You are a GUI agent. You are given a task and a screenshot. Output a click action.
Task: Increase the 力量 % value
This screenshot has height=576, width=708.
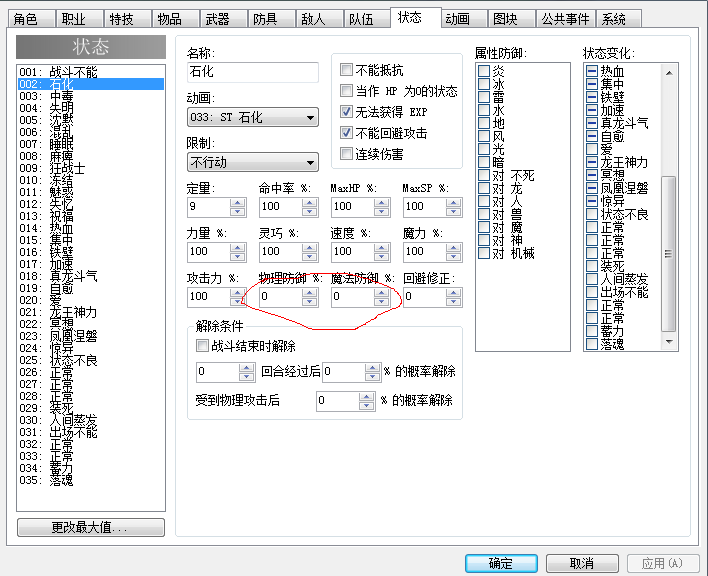(238, 248)
